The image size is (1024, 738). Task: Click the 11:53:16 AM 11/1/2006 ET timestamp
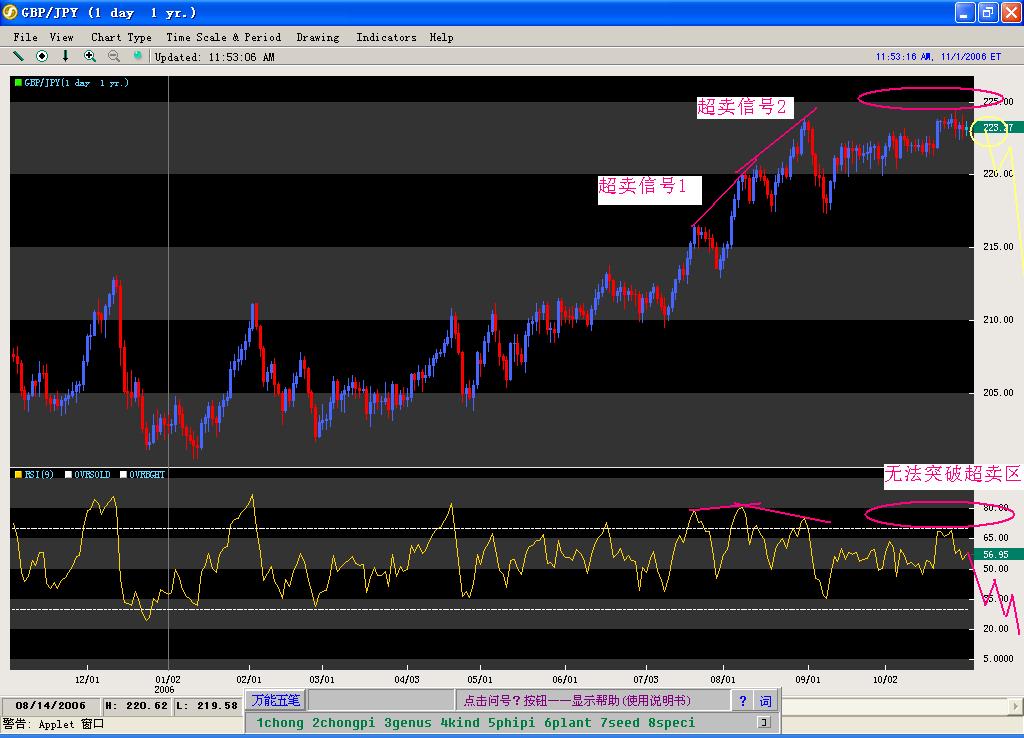coord(938,57)
